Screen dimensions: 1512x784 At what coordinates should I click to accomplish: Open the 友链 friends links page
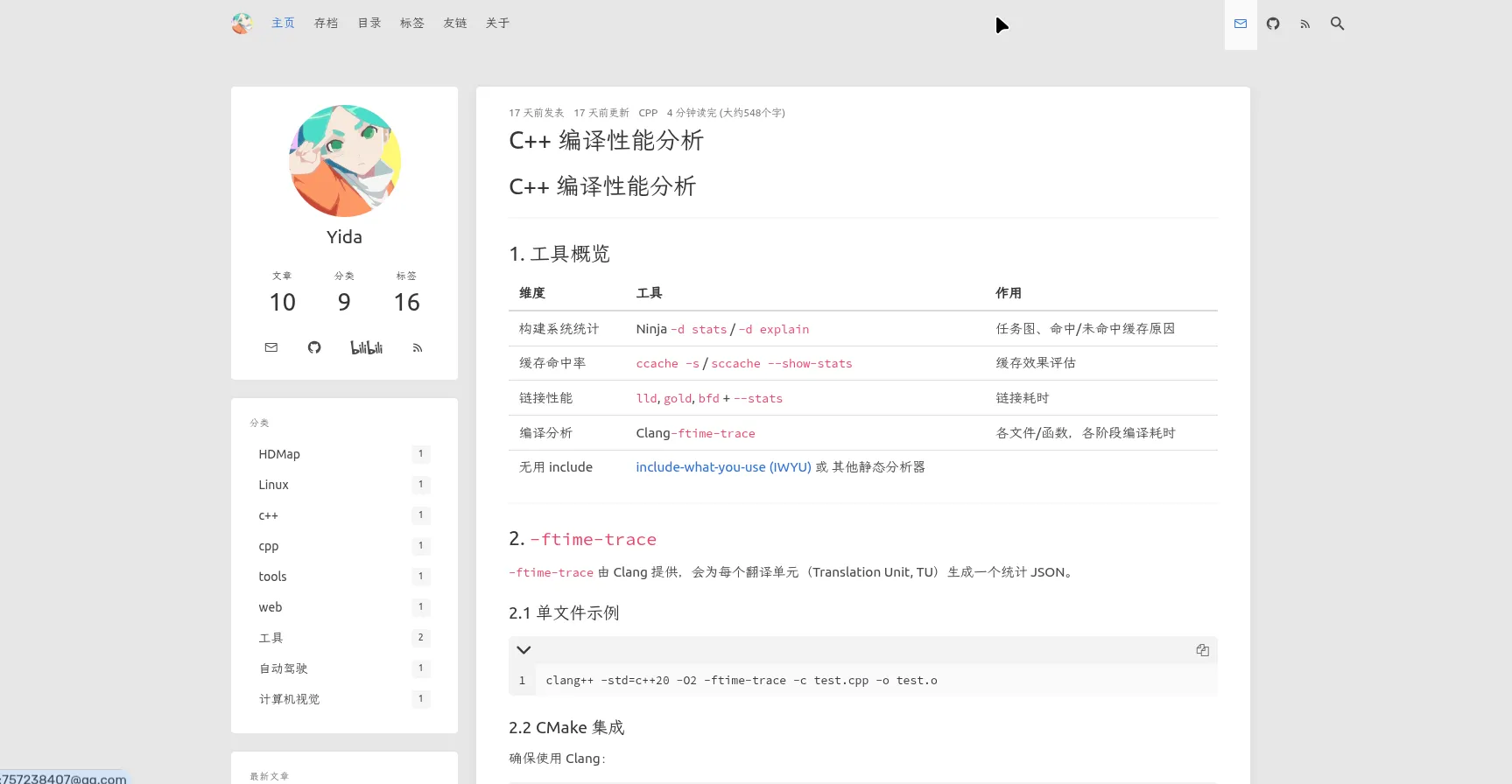pyautogui.click(x=454, y=24)
